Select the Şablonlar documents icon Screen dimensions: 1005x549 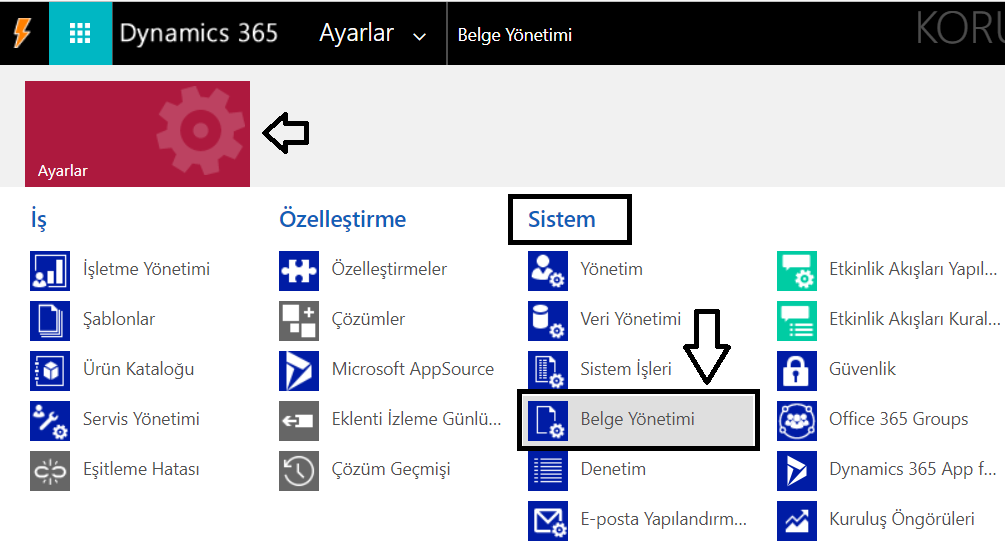50,321
